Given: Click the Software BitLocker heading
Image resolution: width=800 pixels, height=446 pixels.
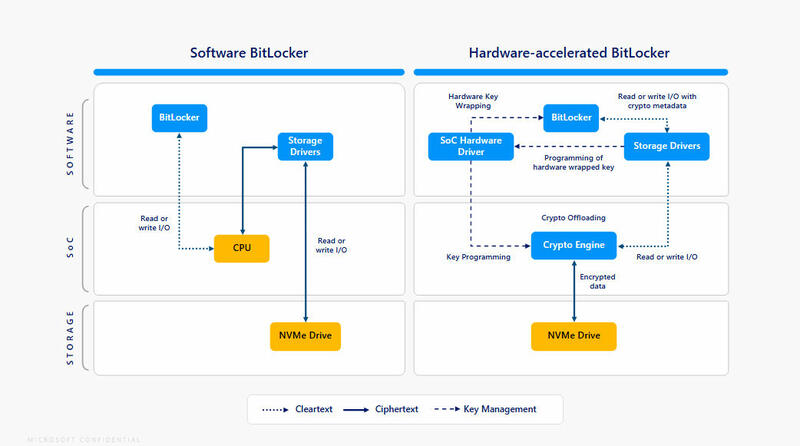Looking at the screenshot, I should [x=248, y=52].
